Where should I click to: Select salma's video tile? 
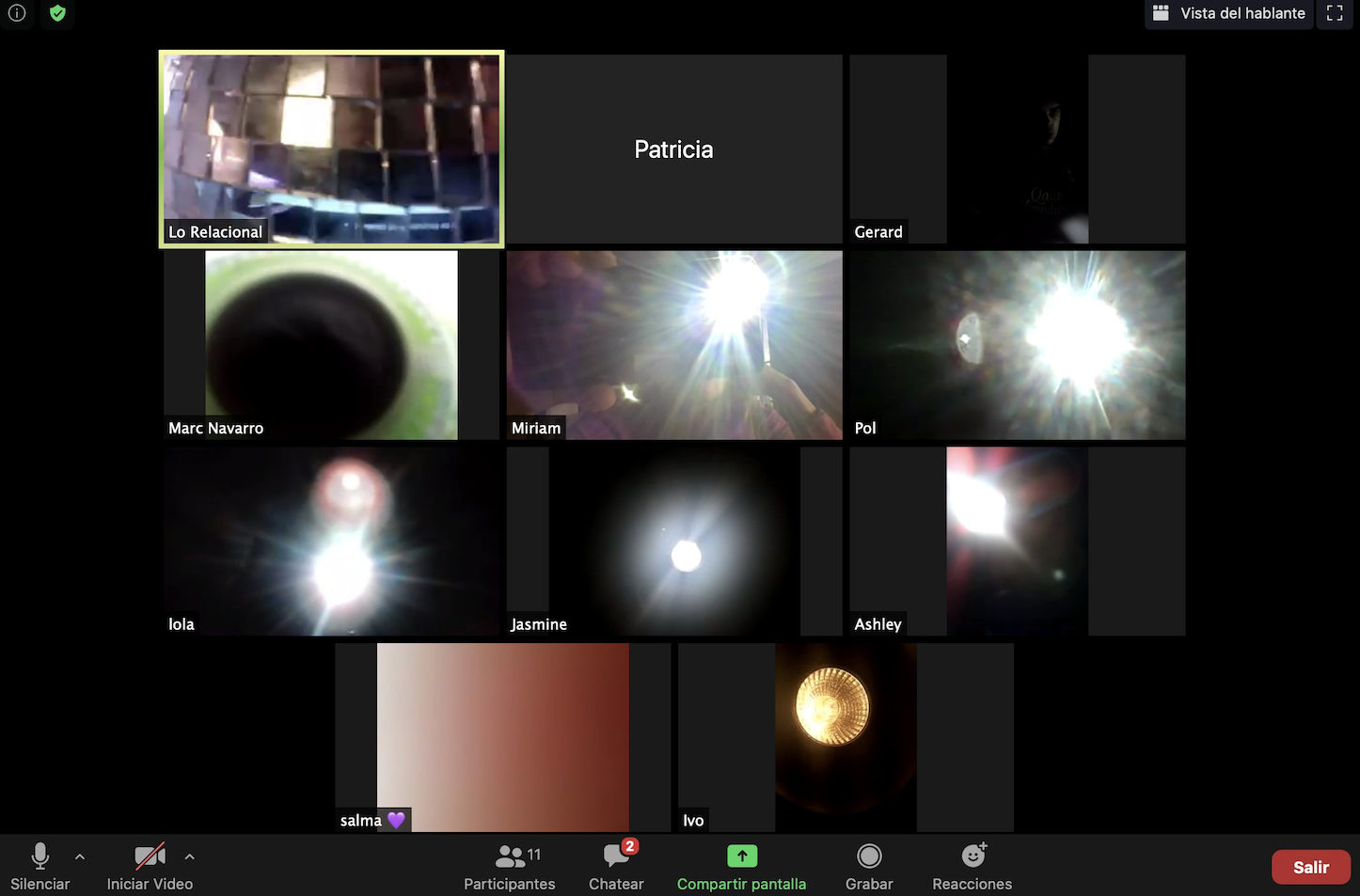[x=502, y=736]
